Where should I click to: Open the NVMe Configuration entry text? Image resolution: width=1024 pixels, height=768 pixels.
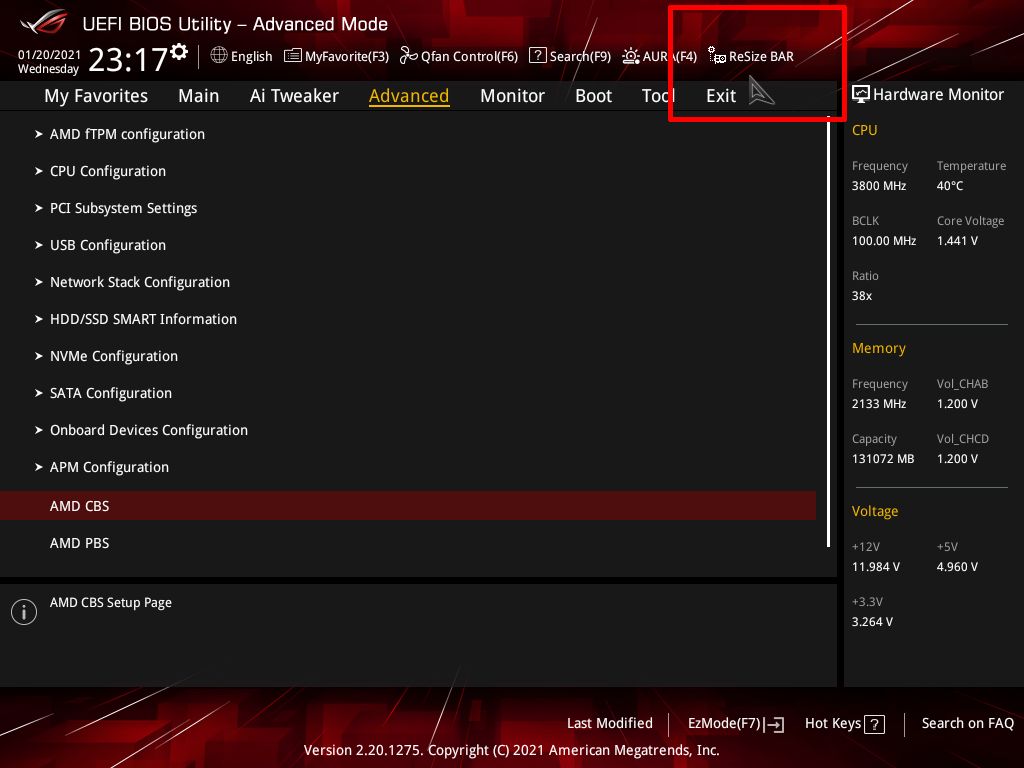pos(114,356)
